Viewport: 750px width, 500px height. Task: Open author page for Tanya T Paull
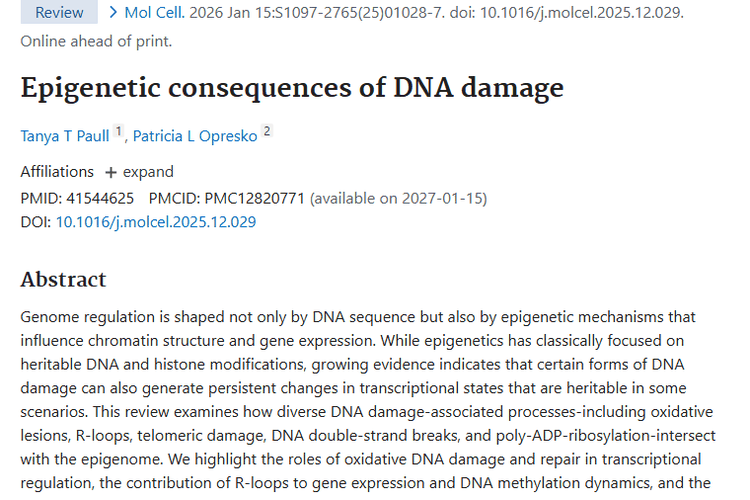pyautogui.click(x=65, y=135)
